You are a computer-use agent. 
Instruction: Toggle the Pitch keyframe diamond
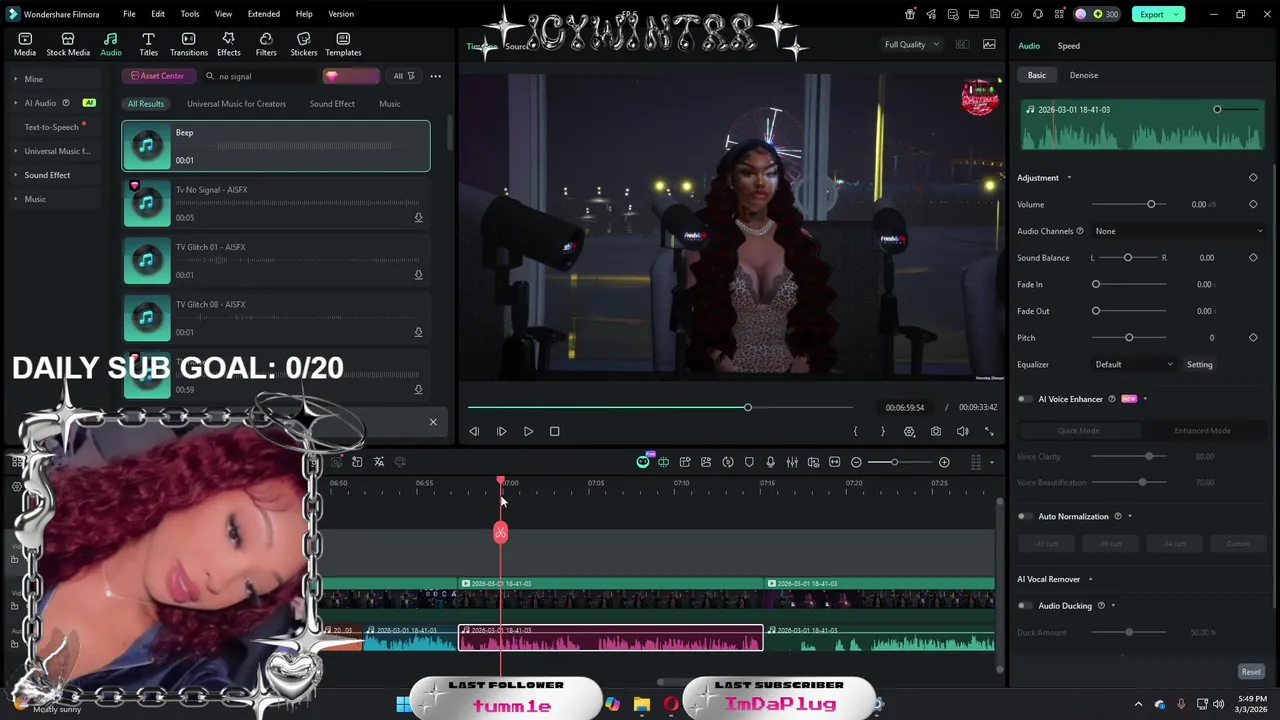(x=1253, y=337)
